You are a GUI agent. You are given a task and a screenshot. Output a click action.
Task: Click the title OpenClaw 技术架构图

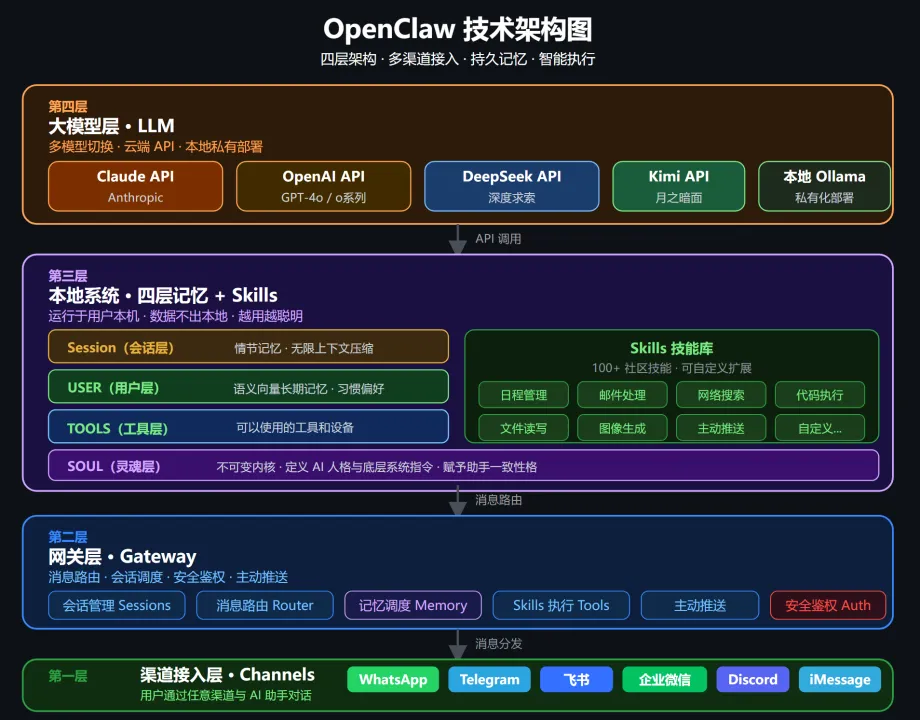click(x=458, y=29)
